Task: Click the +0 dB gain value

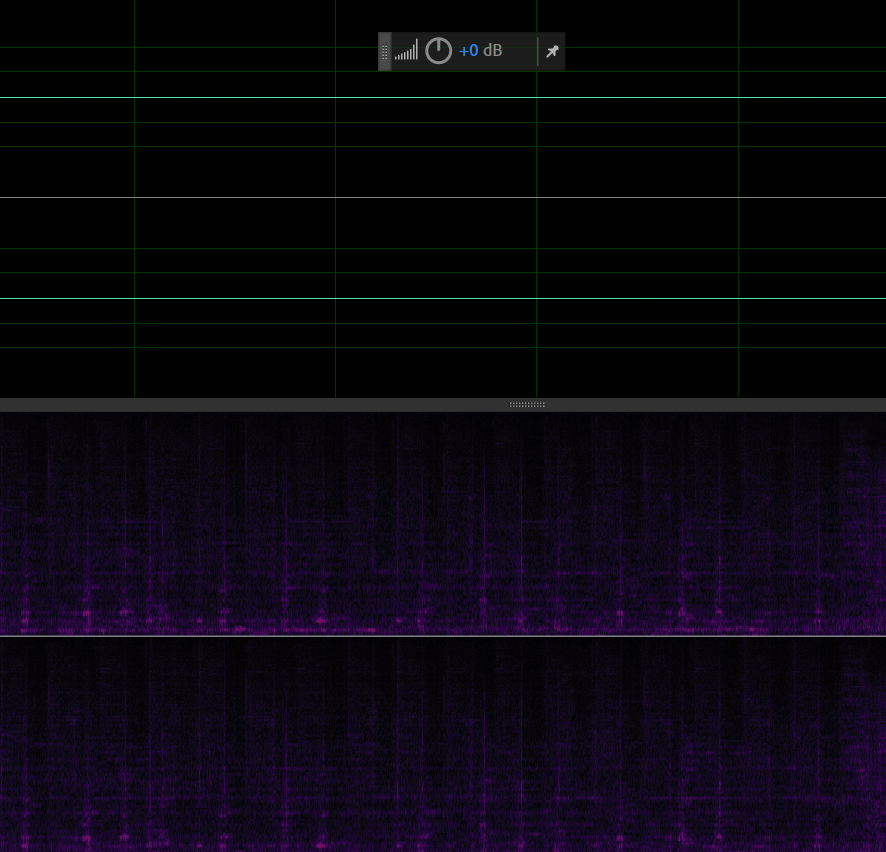Action: (x=480, y=51)
